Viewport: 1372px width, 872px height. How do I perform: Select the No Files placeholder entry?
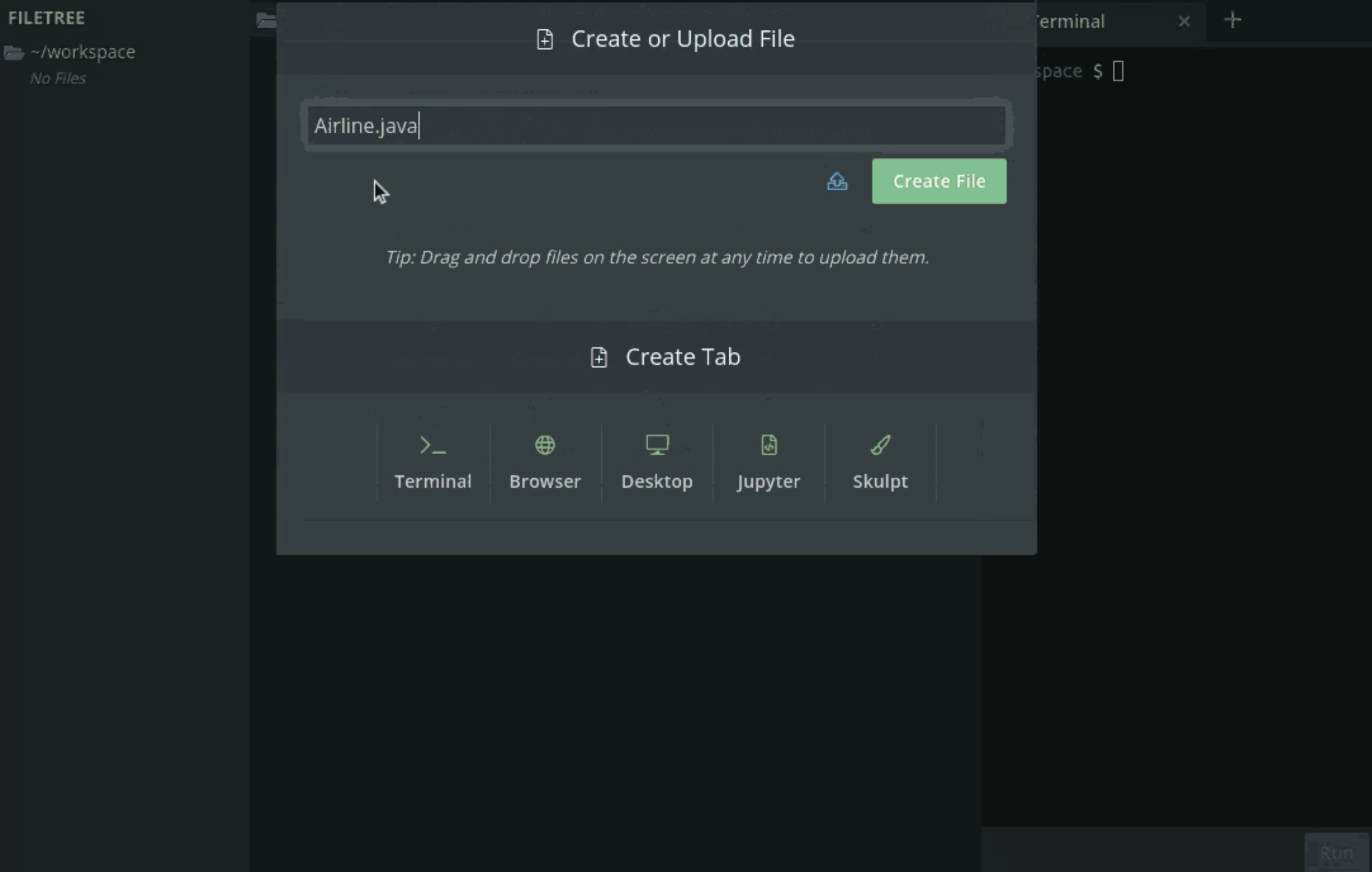coord(58,79)
